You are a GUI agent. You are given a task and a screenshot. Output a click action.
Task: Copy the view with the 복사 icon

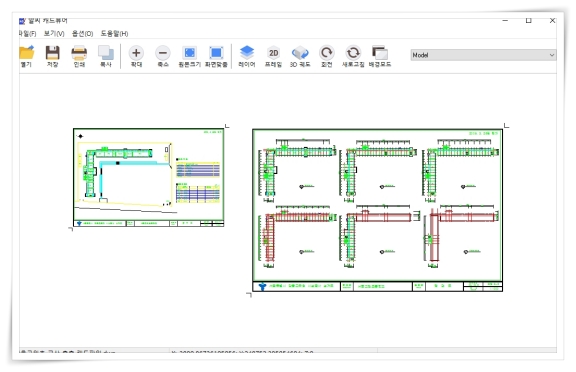(106, 56)
